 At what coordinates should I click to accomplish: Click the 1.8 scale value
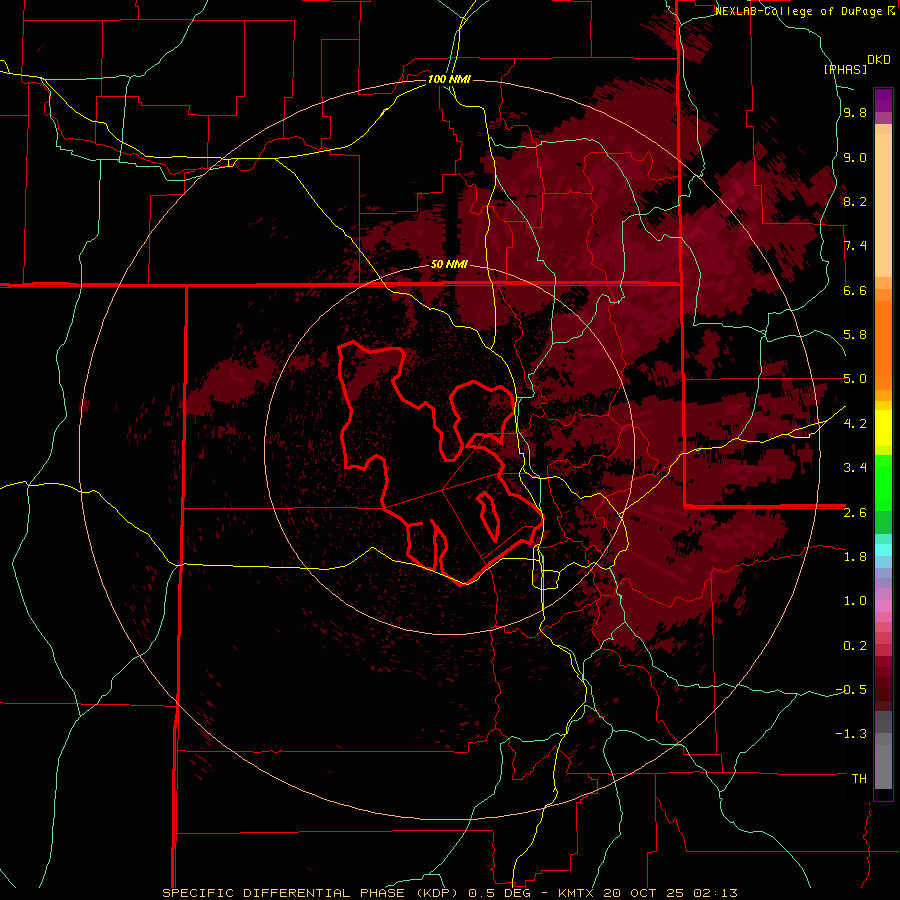coord(855,557)
